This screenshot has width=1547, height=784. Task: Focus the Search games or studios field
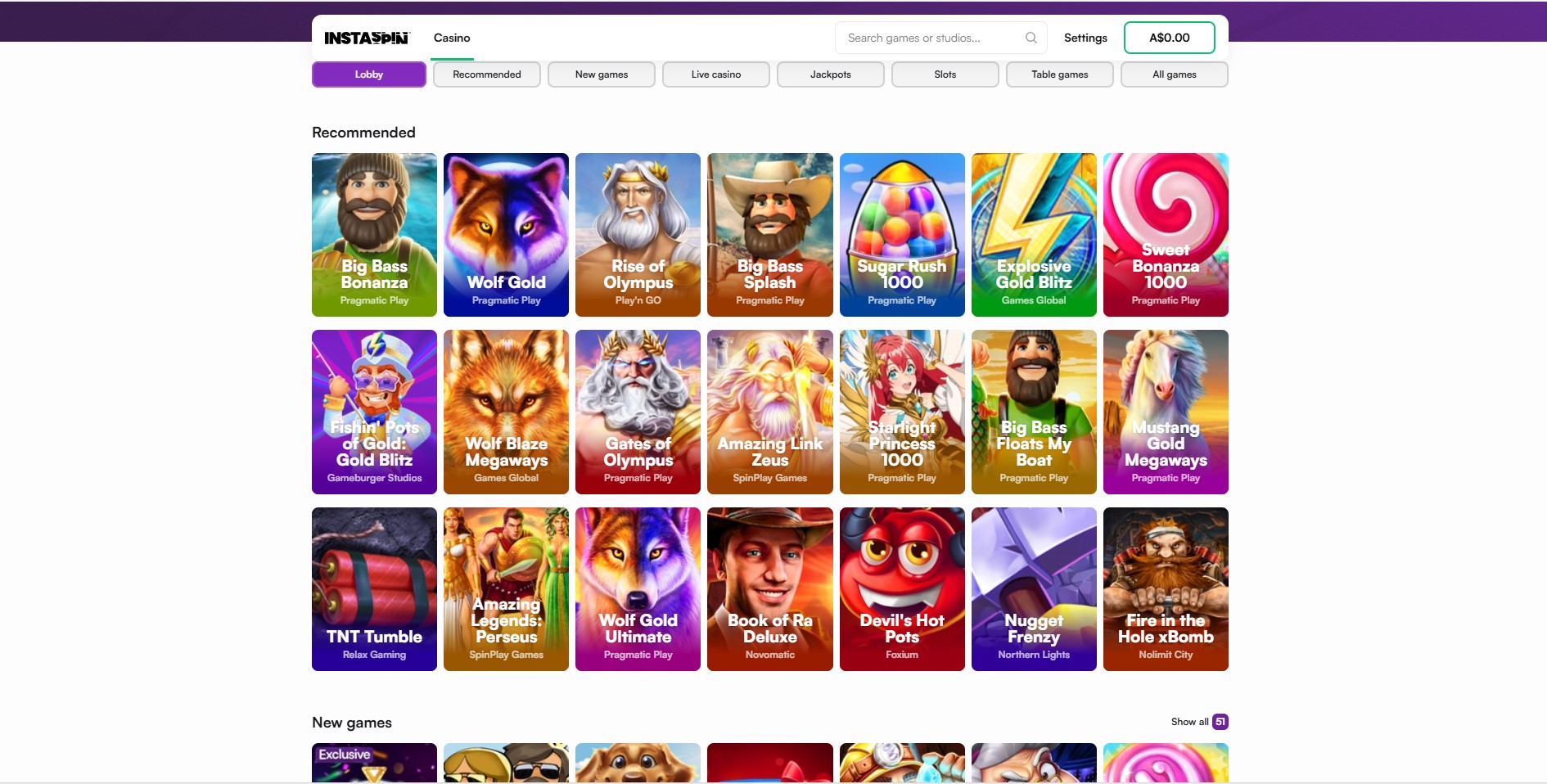pyautogui.click(x=941, y=38)
